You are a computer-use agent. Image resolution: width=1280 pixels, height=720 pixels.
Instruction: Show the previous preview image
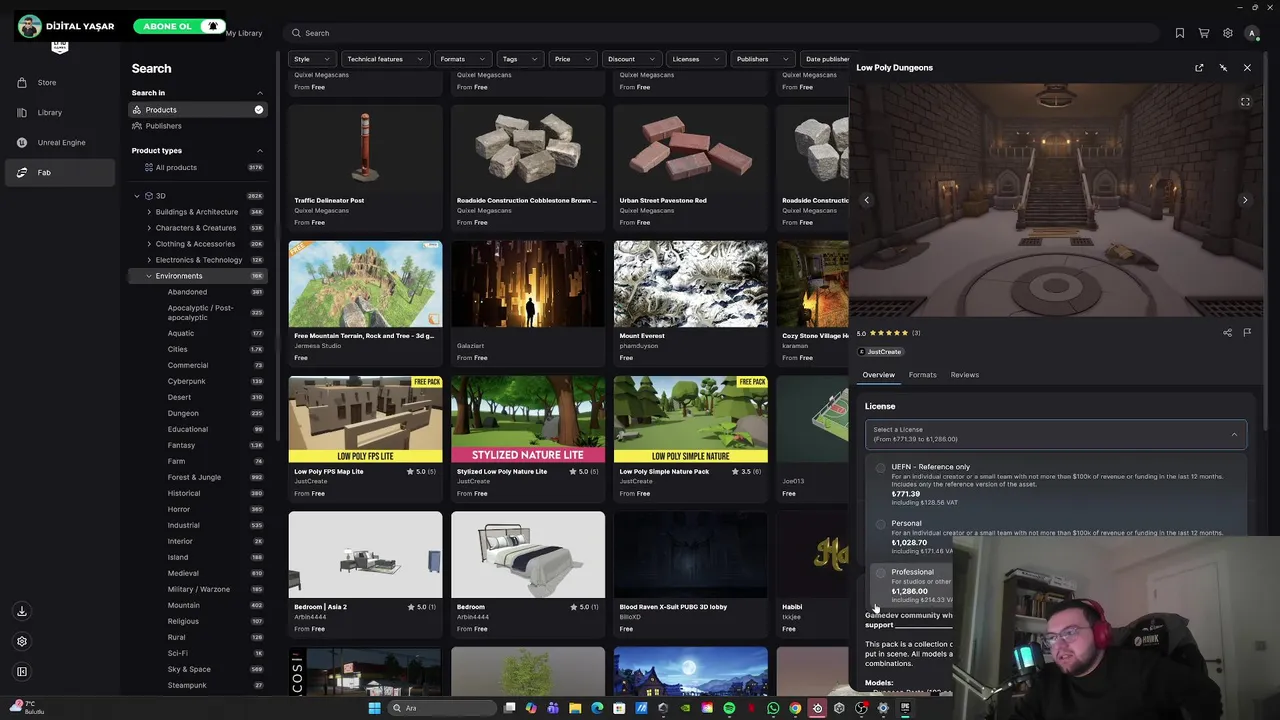[867, 200]
